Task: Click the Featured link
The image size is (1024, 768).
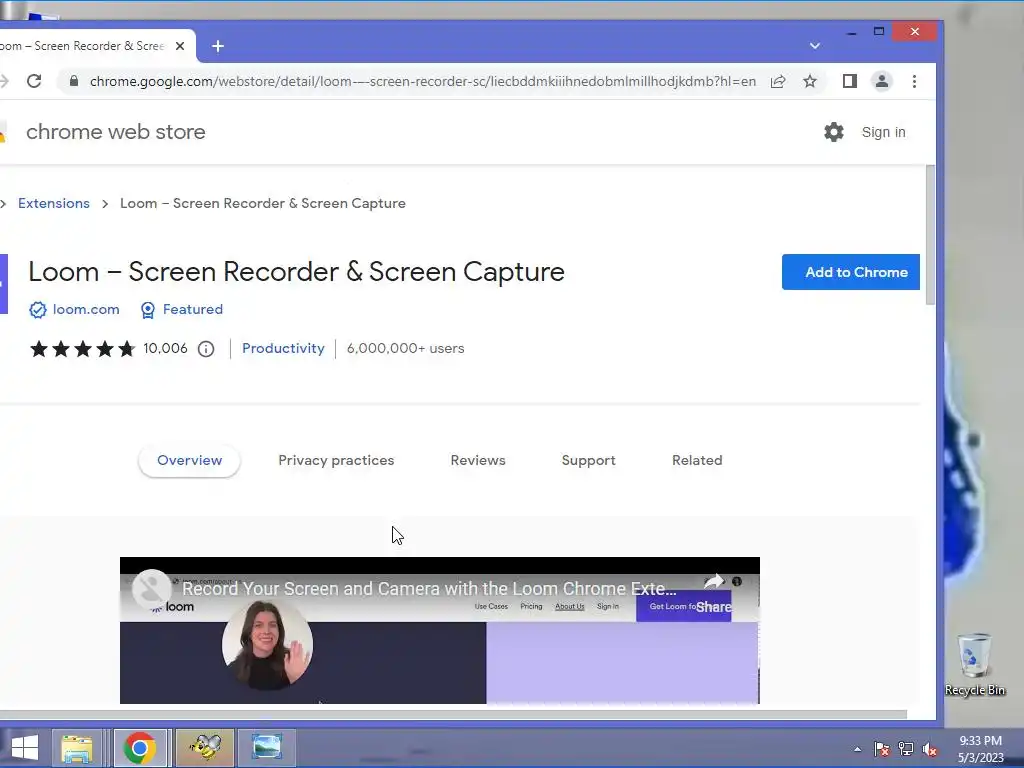Action: (193, 310)
